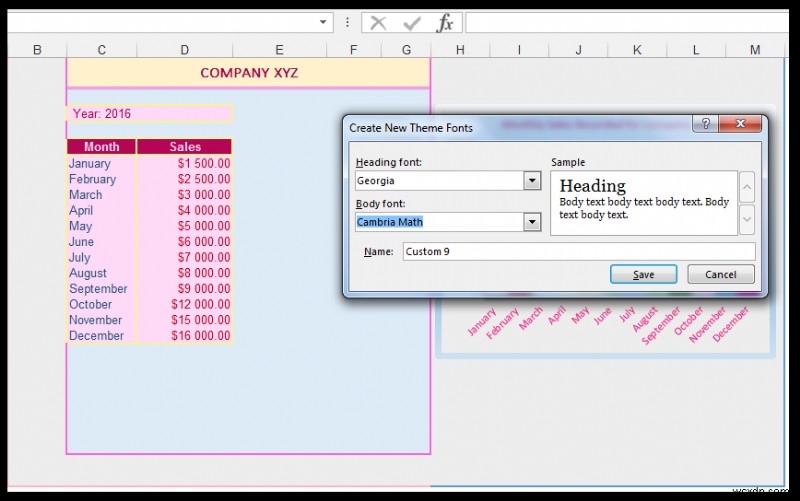The width and height of the screenshot is (800, 501).
Task: Select the July month cell
Action: [x=102, y=257]
